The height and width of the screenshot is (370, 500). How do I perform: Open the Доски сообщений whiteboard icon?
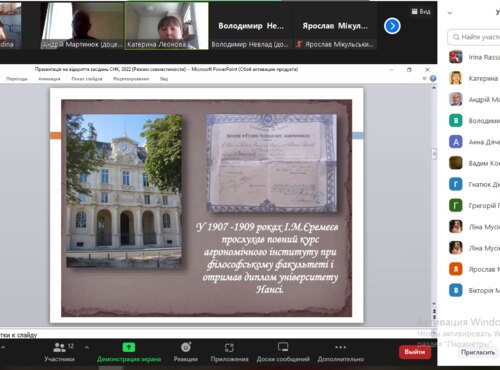283,347
